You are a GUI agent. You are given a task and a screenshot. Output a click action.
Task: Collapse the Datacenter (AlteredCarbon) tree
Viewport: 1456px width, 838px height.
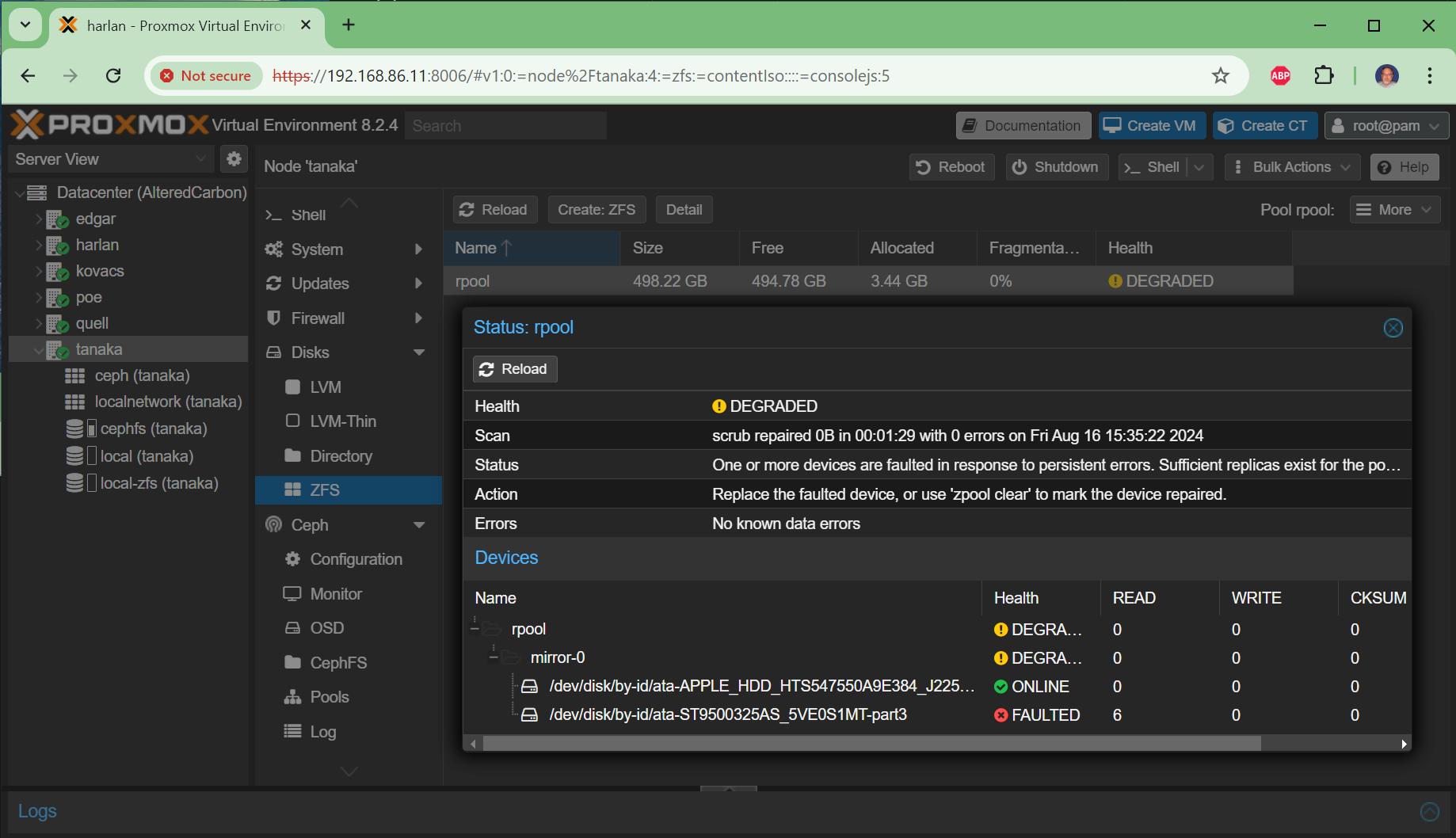click(x=19, y=192)
